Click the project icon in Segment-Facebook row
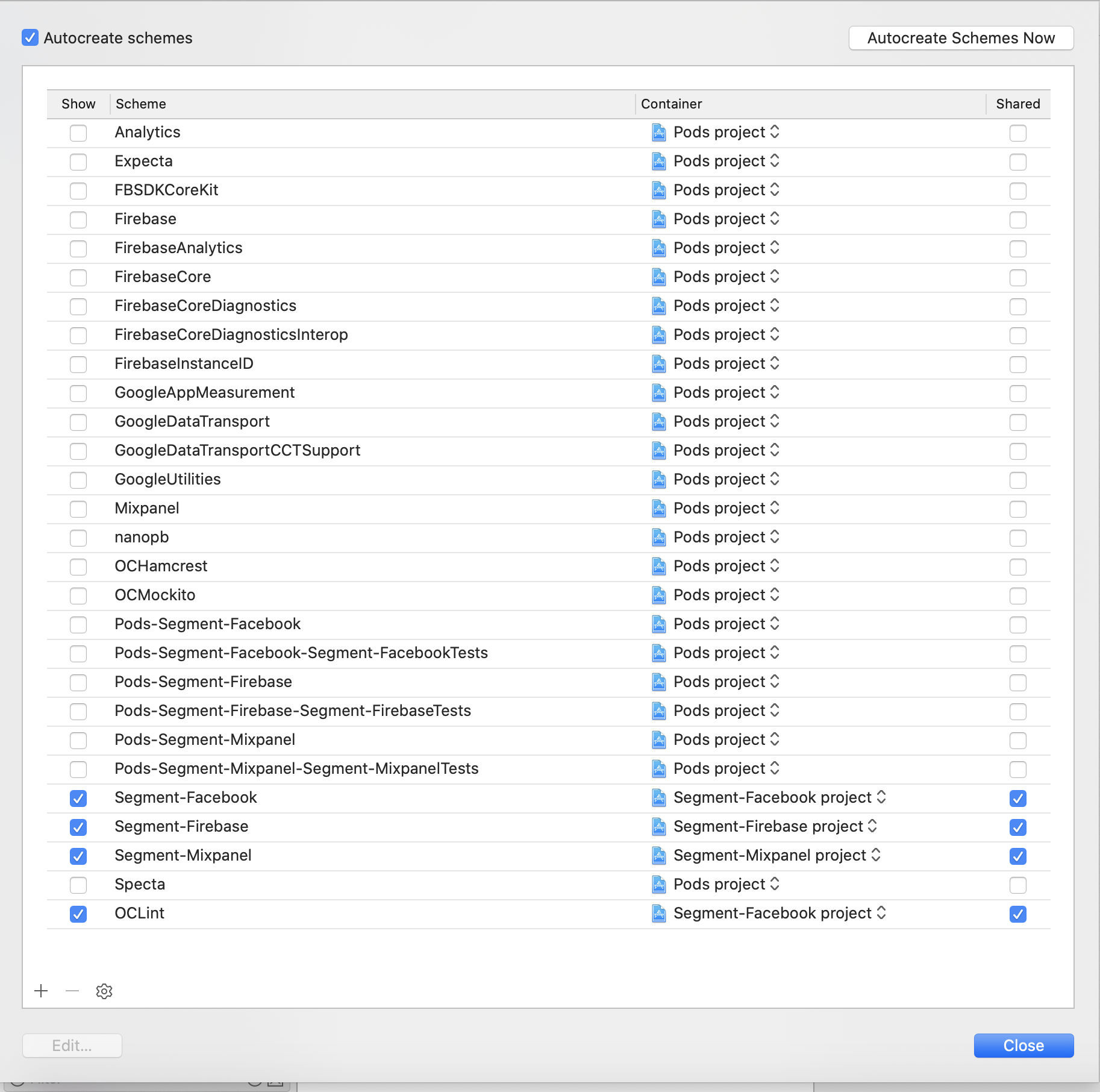 [x=659, y=797]
